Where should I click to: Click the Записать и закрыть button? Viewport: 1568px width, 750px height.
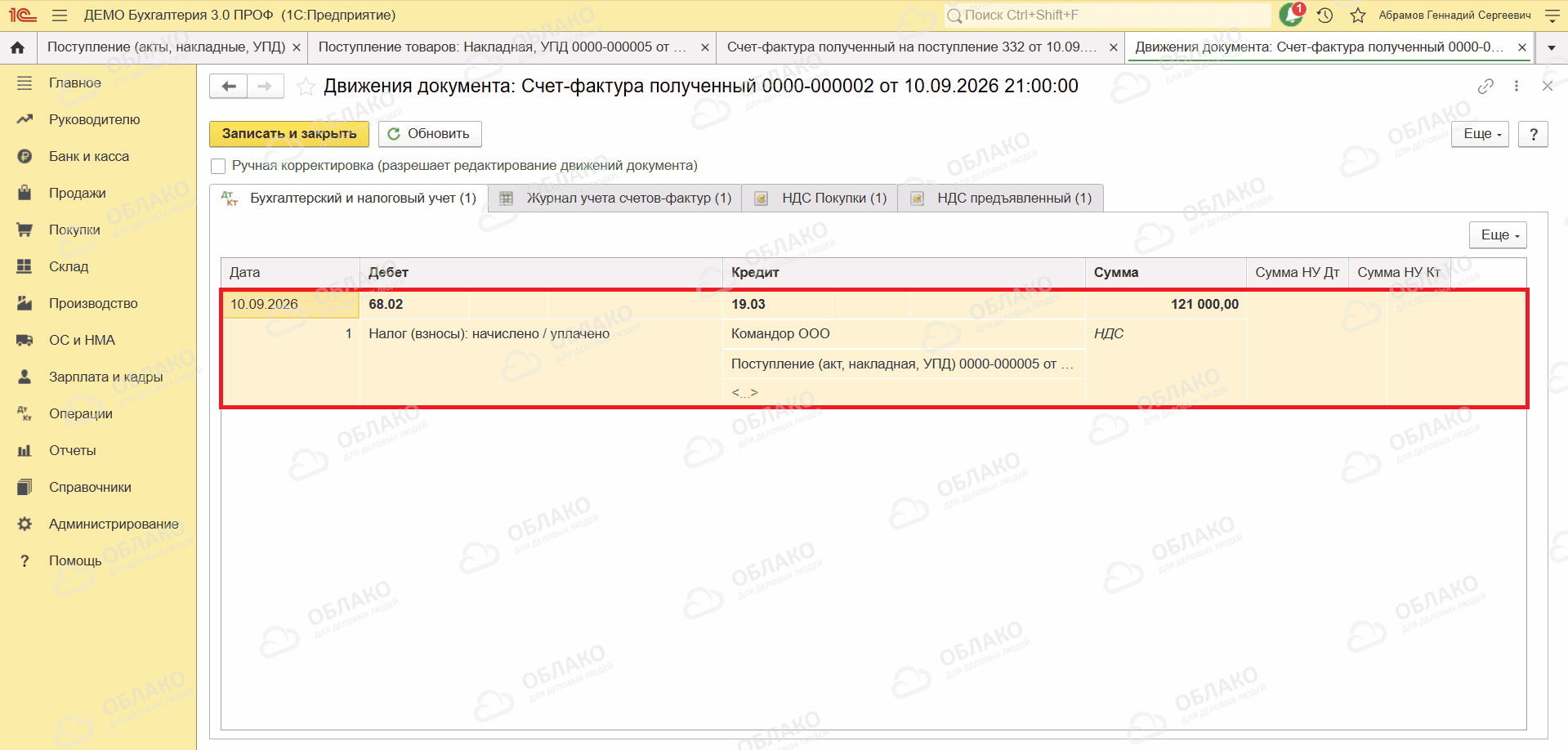[289, 133]
